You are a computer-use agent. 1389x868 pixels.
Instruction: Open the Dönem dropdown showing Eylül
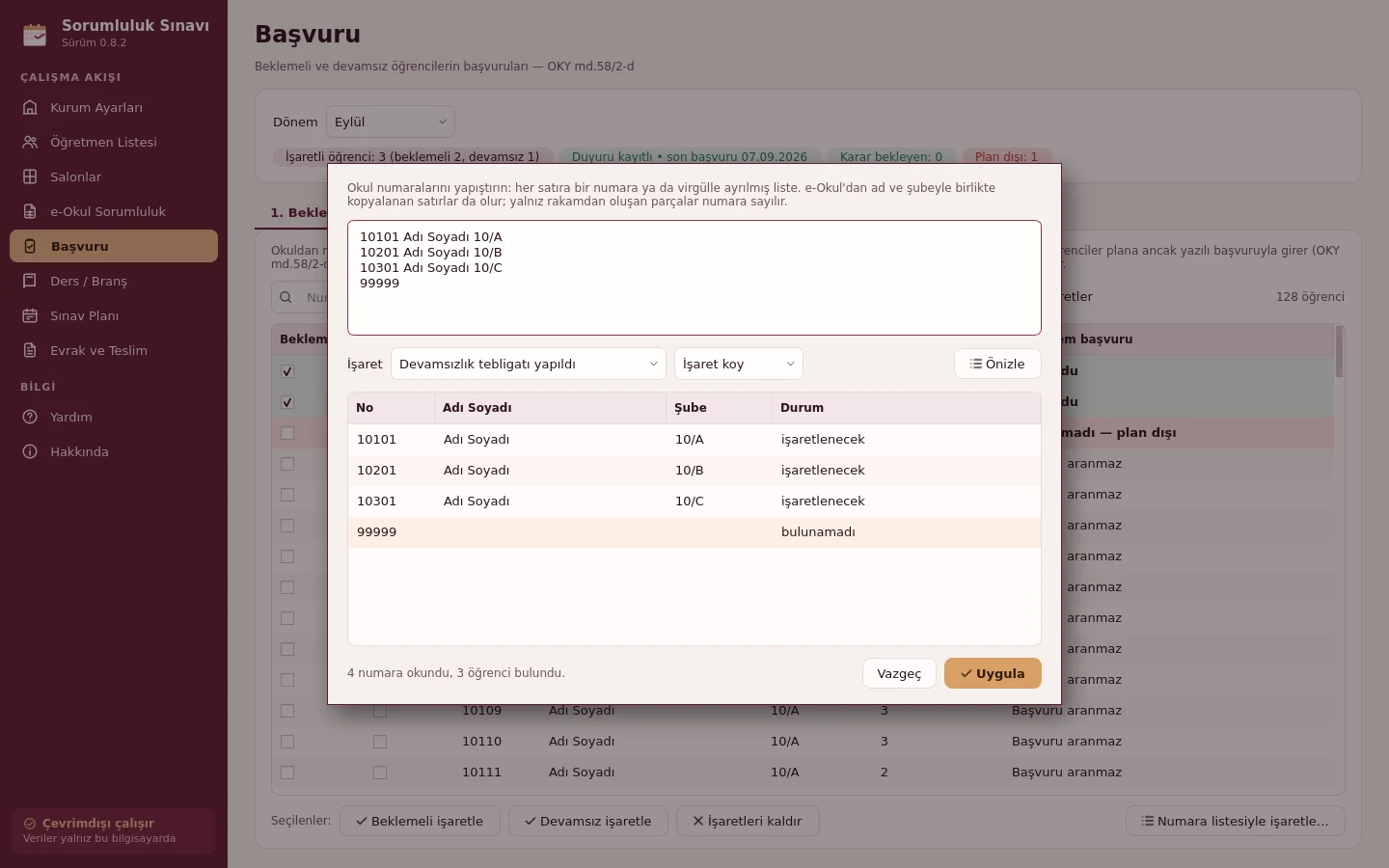click(391, 122)
